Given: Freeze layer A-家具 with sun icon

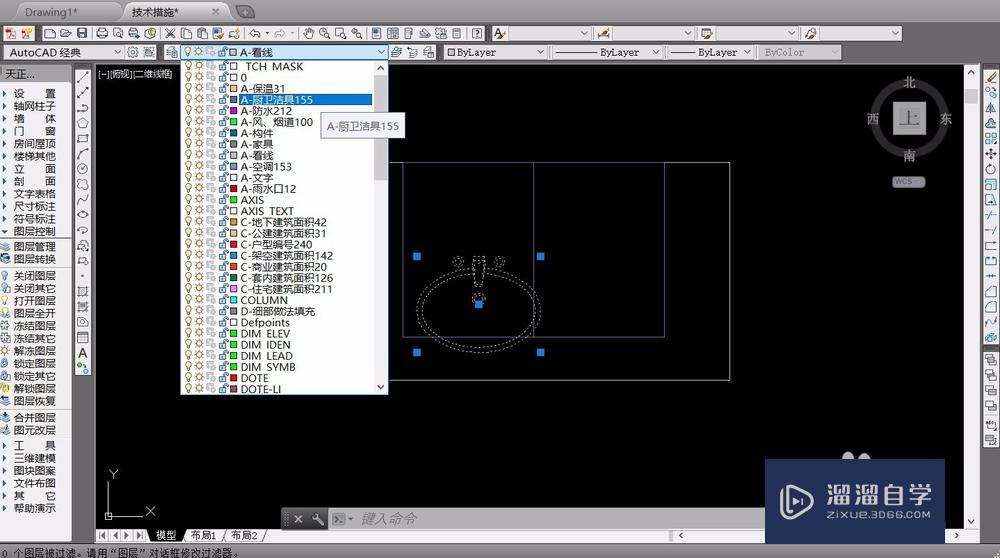Looking at the screenshot, I should point(199,144).
